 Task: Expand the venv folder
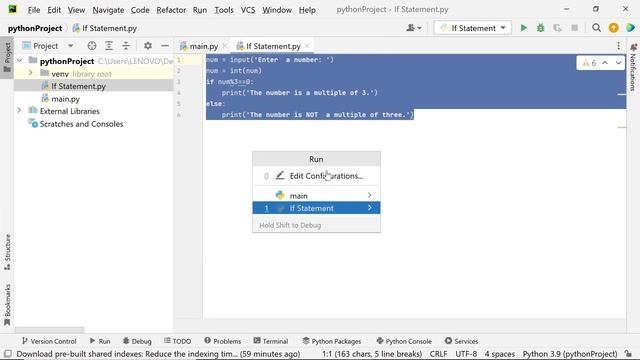coord(31,73)
